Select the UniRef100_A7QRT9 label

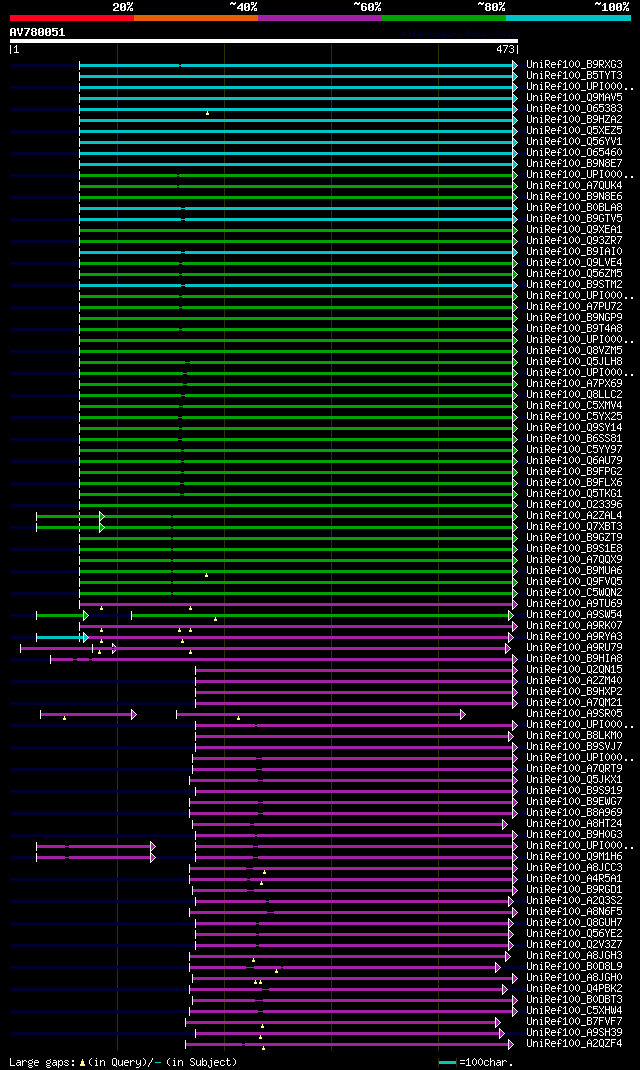tap(574, 769)
